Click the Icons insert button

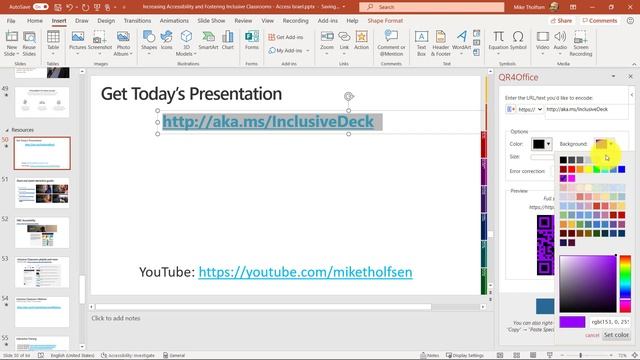pos(167,41)
